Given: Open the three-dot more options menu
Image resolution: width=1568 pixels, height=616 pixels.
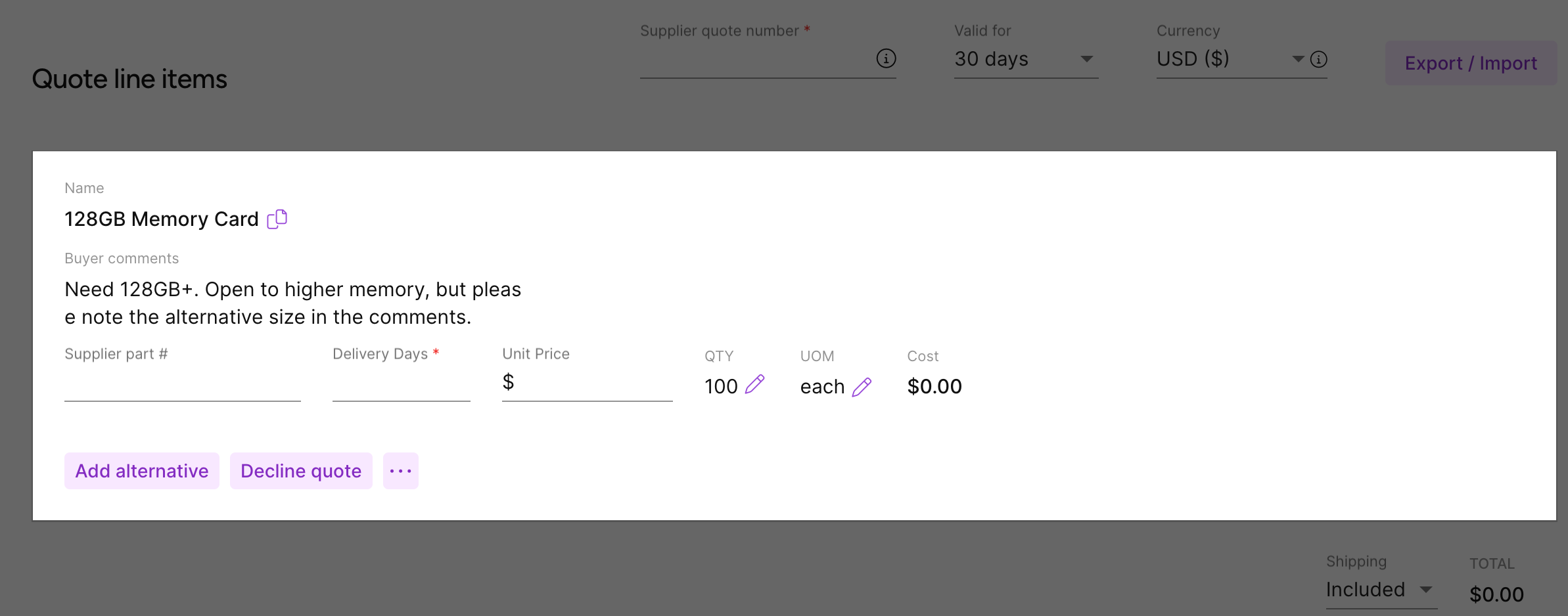Looking at the screenshot, I should [400, 471].
